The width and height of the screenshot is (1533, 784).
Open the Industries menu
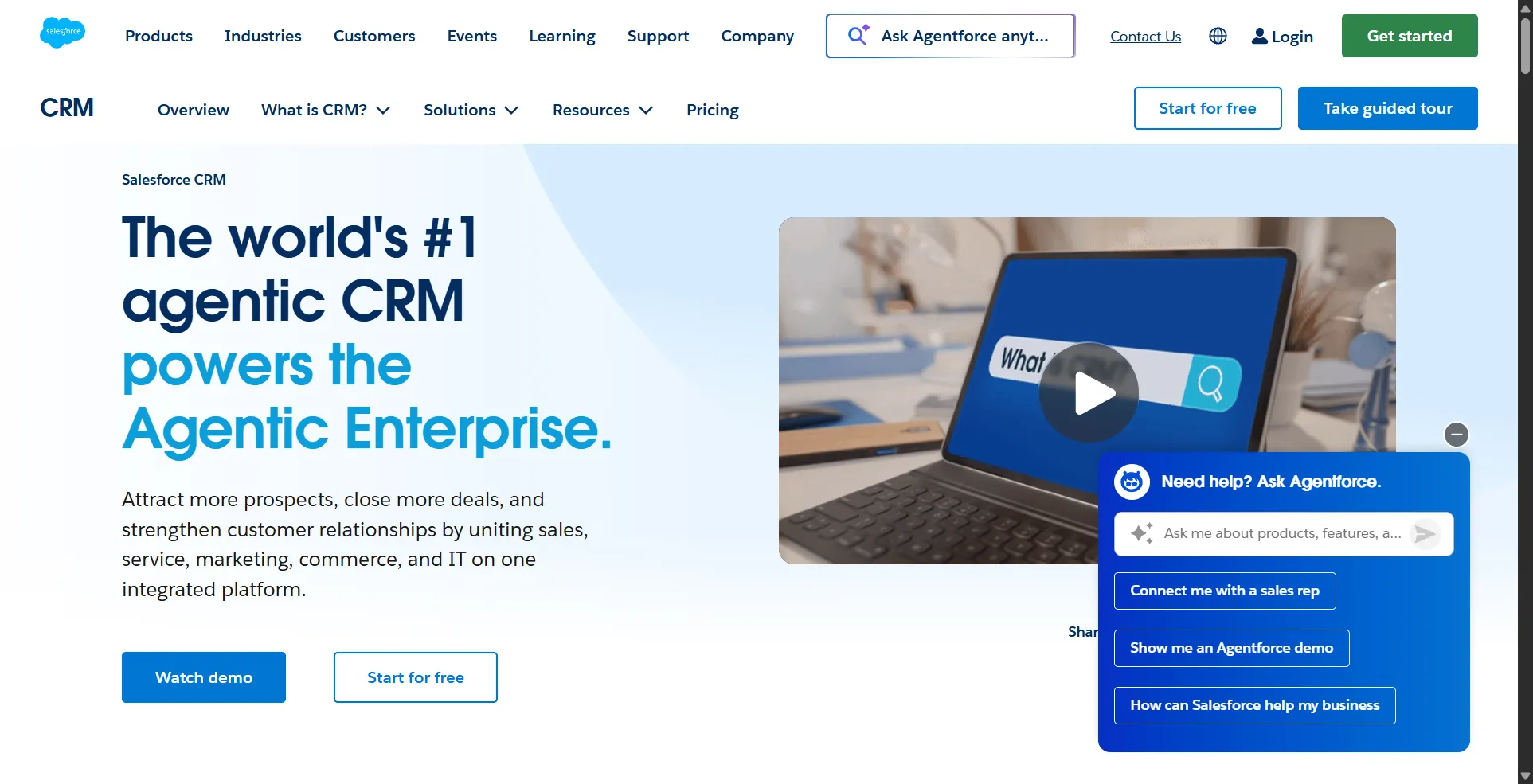[263, 36]
